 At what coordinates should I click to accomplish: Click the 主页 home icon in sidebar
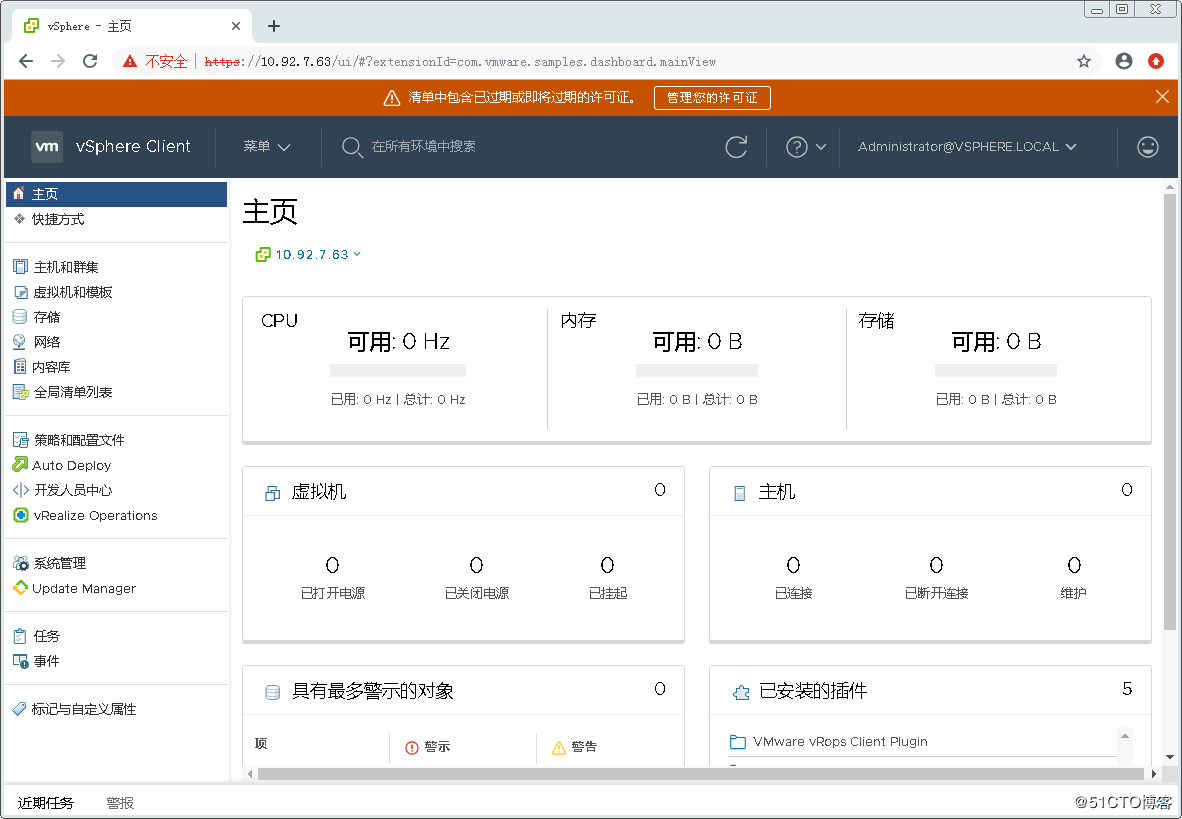19,194
